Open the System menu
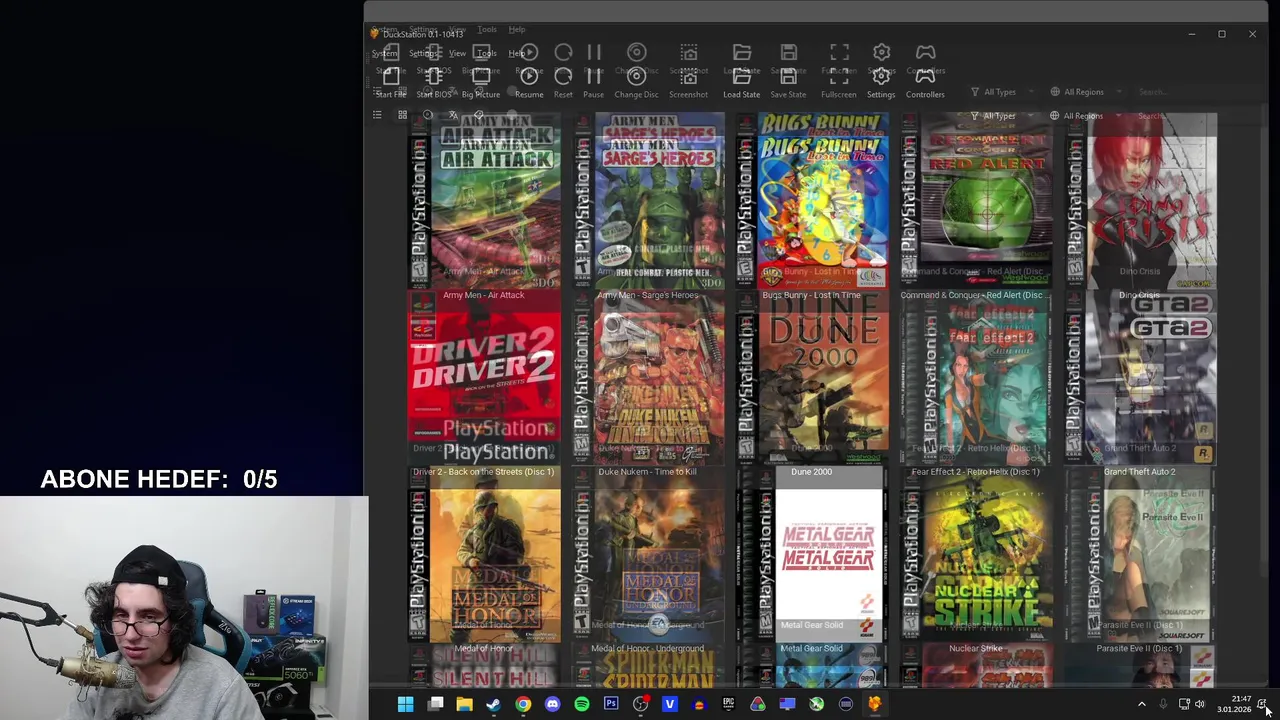The height and width of the screenshot is (720, 1280). click(x=385, y=53)
